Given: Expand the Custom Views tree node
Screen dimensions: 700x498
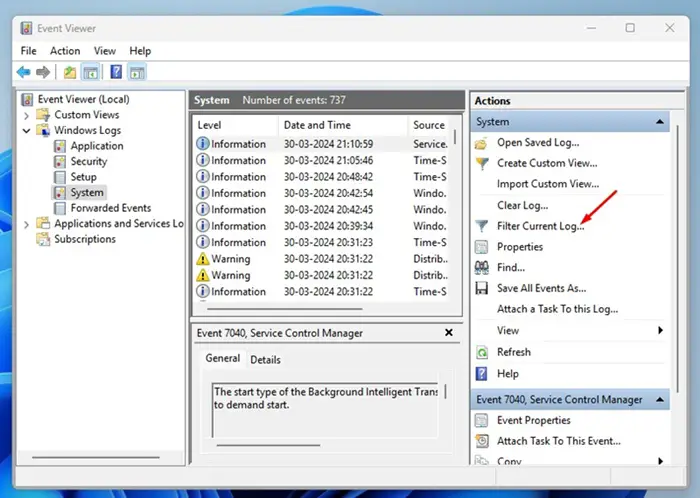Looking at the screenshot, I should point(26,116).
